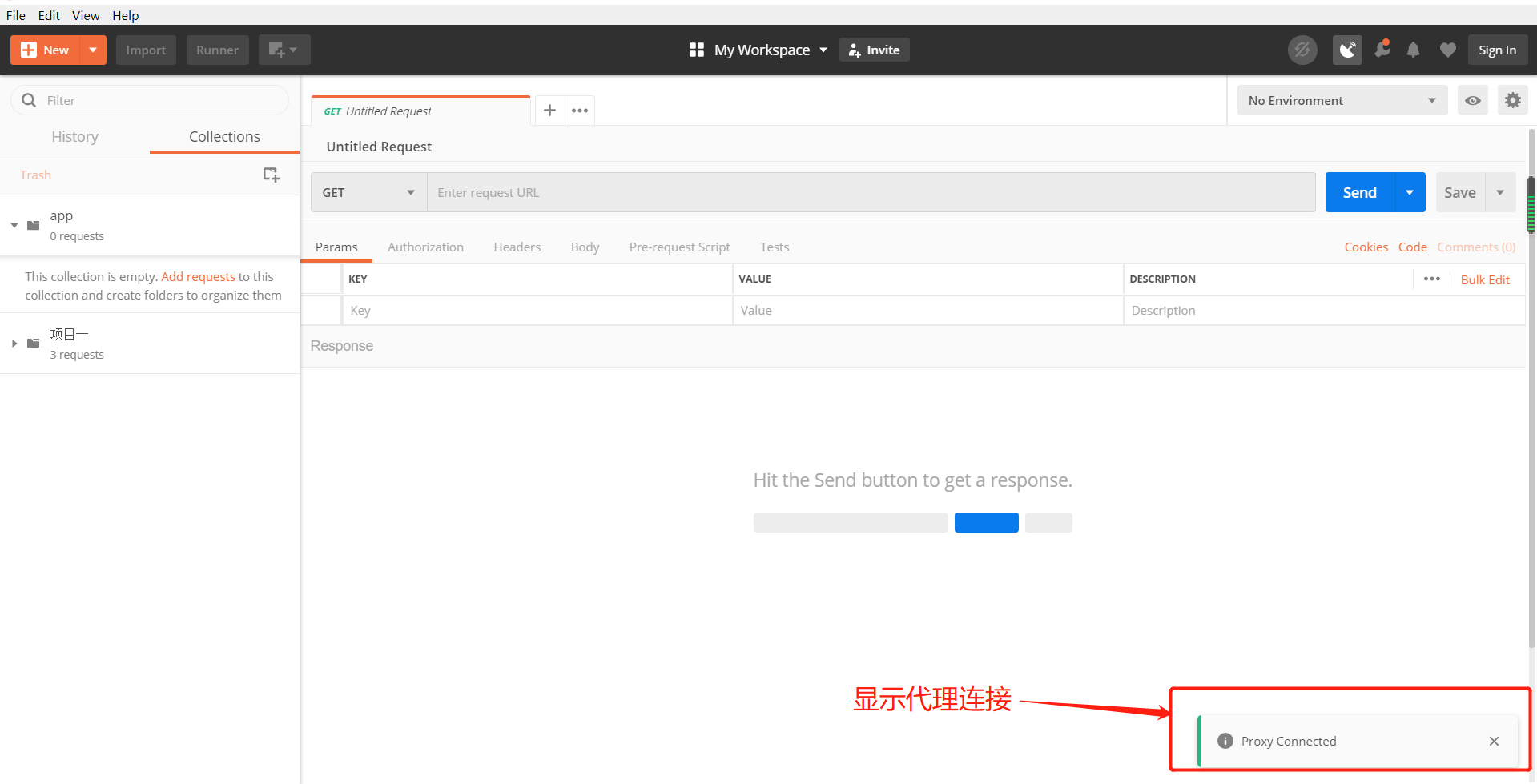The height and width of the screenshot is (784, 1537).
Task: Save the request
Action: [1460, 193]
